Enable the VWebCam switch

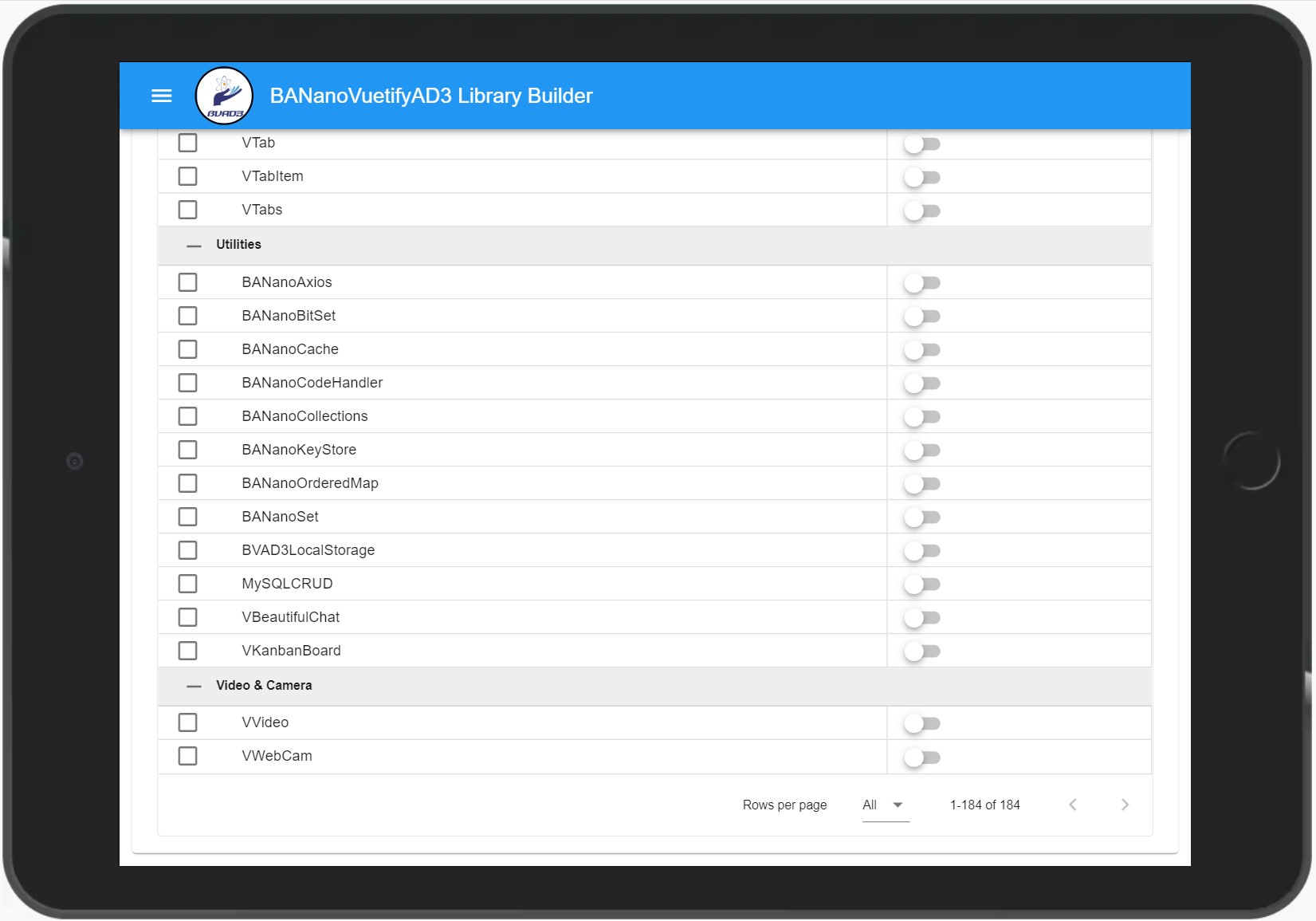click(922, 758)
